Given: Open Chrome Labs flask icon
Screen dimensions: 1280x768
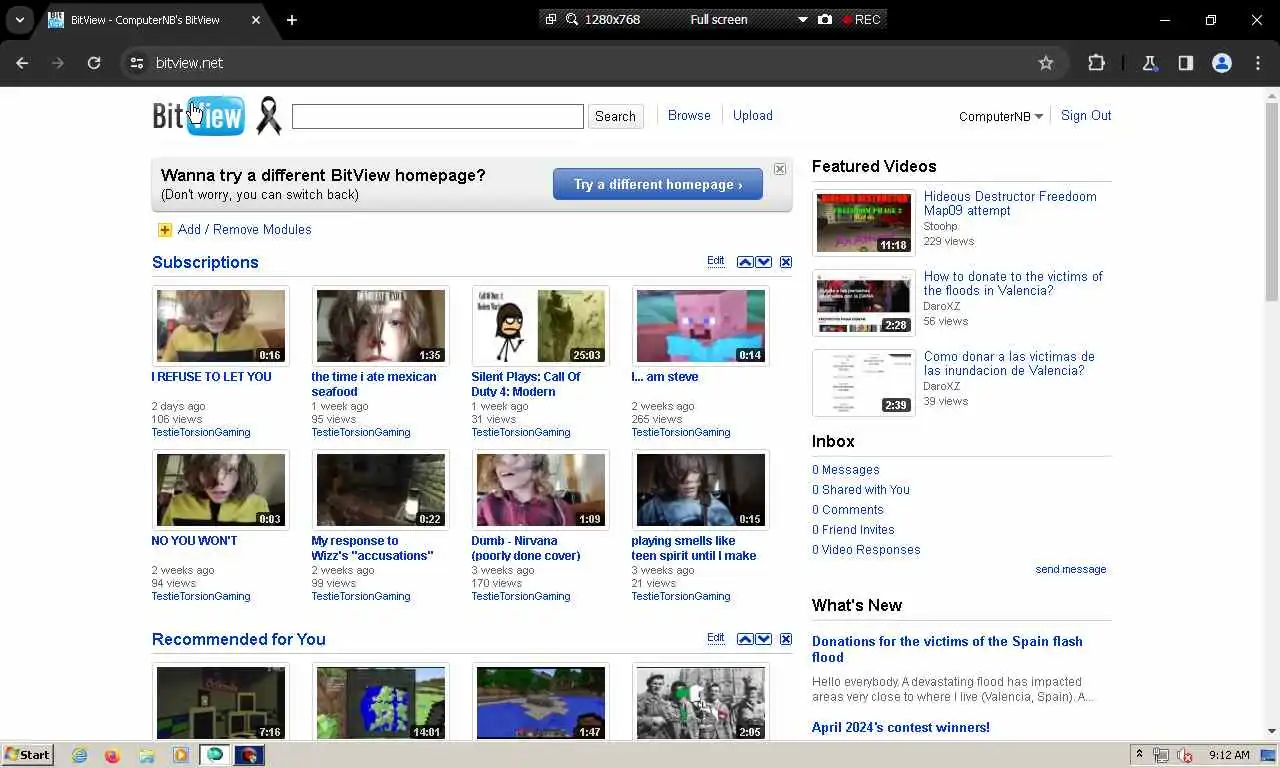Looking at the screenshot, I should (1149, 63).
